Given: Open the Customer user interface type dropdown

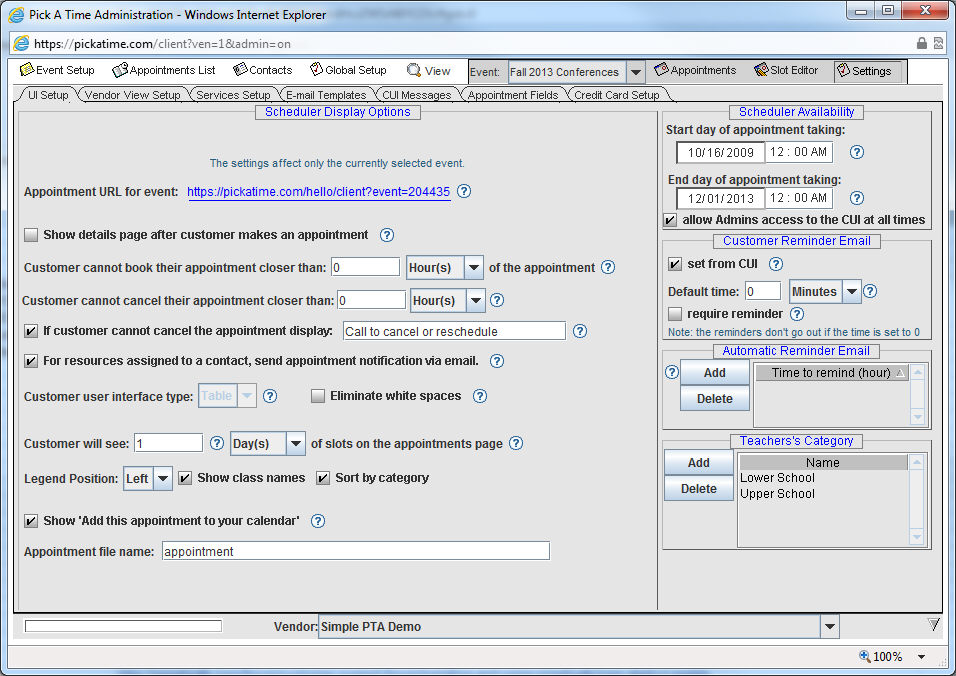Looking at the screenshot, I should (x=246, y=396).
